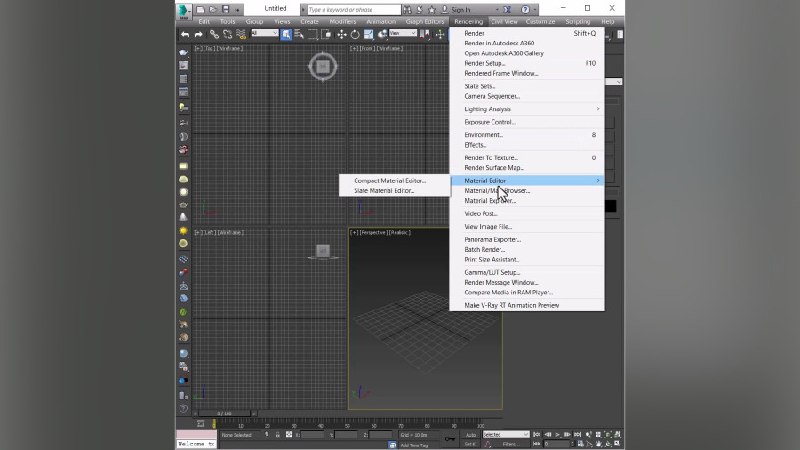The height and width of the screenshot is (450, 800).
Task: Click the binoculars search icon
Action: click(407, 9)
